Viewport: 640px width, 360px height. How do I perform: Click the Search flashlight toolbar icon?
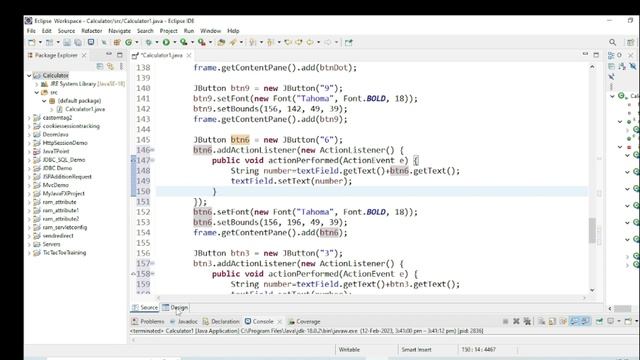(233, 42)
